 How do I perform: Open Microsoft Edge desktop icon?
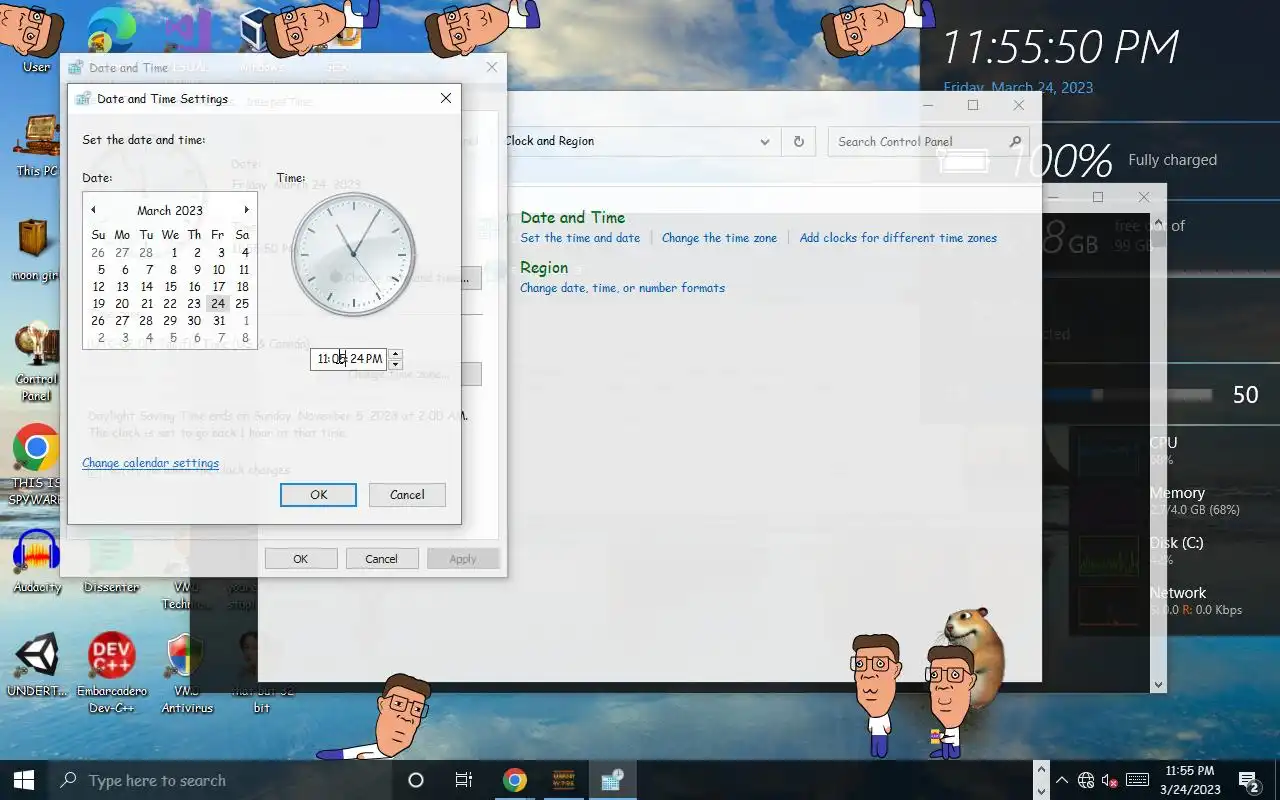(111, 35)
